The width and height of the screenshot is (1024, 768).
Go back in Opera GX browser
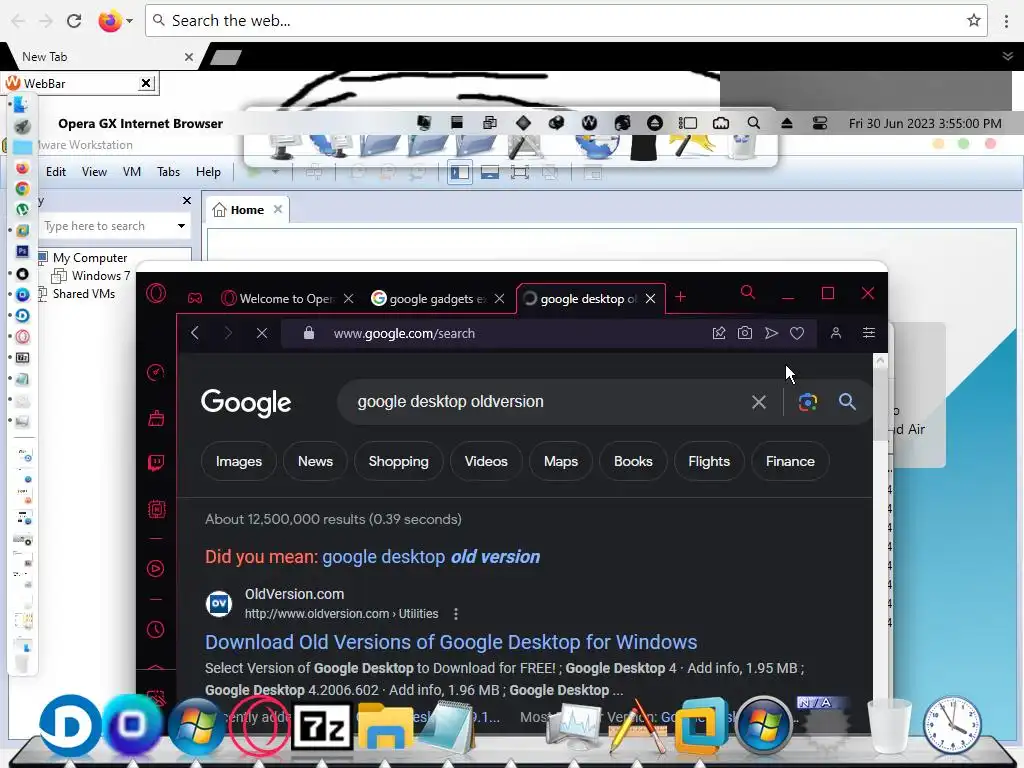[195, 333]
